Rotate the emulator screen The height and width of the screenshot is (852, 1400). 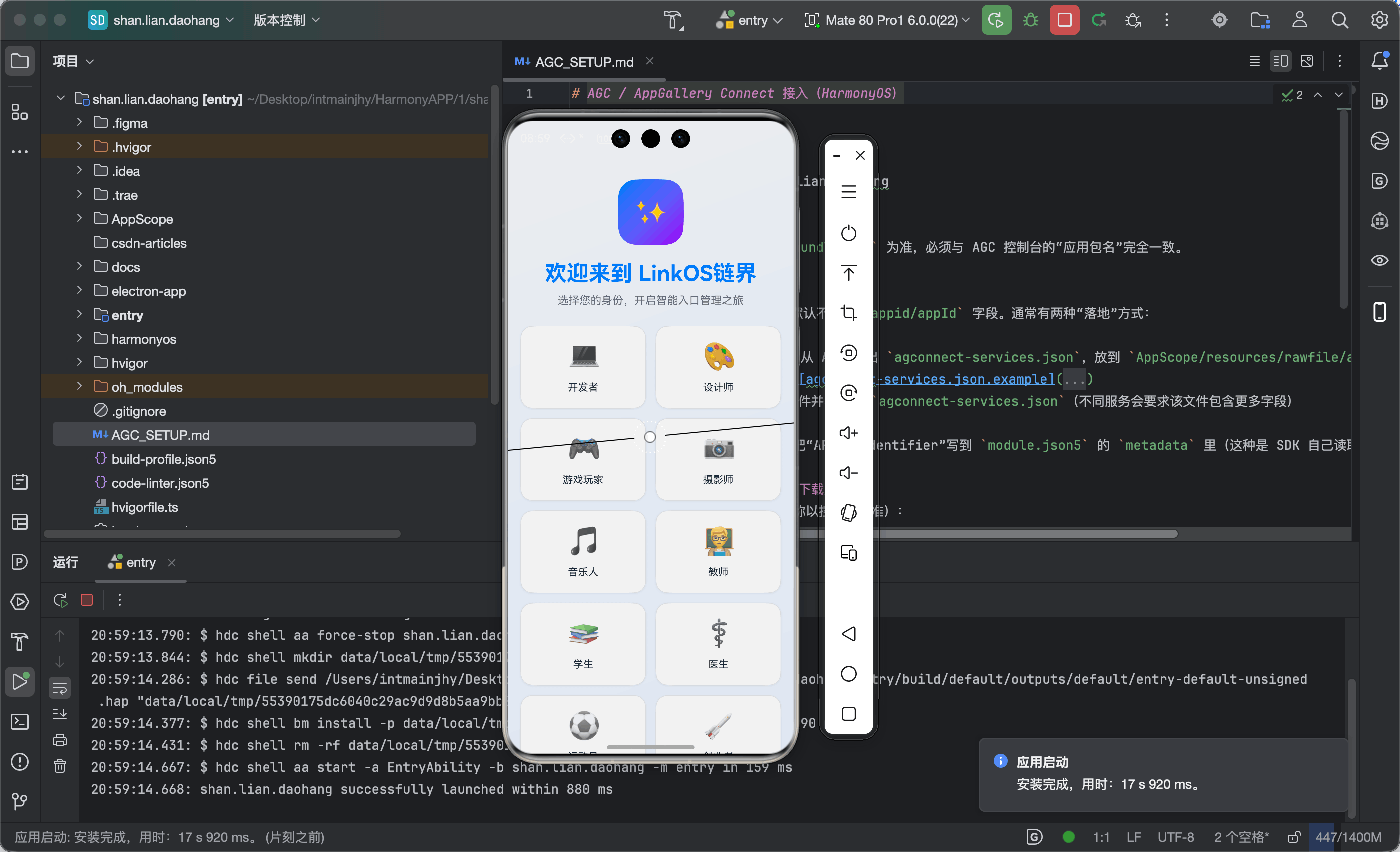[848, 513]
